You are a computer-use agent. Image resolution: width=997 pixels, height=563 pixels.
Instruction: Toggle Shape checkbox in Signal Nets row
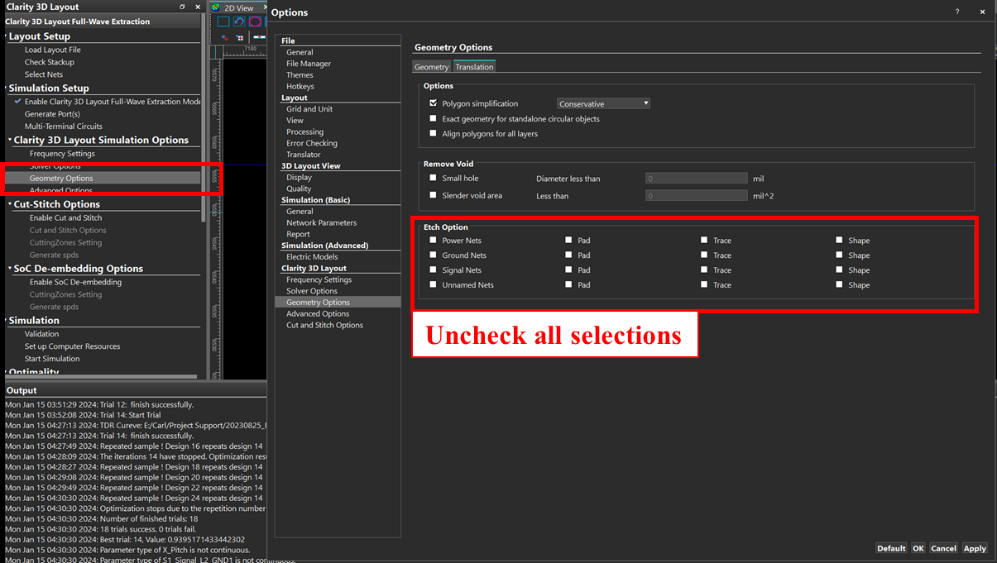(839, 270)
